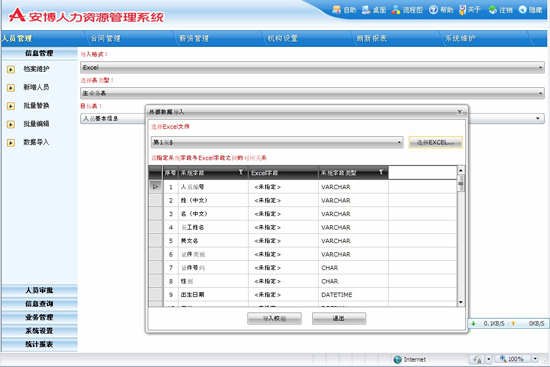The width and height of the screenshot is (550, 367).
Task: Click the import validate button left of 退出
Action: (x=274, y=318)
